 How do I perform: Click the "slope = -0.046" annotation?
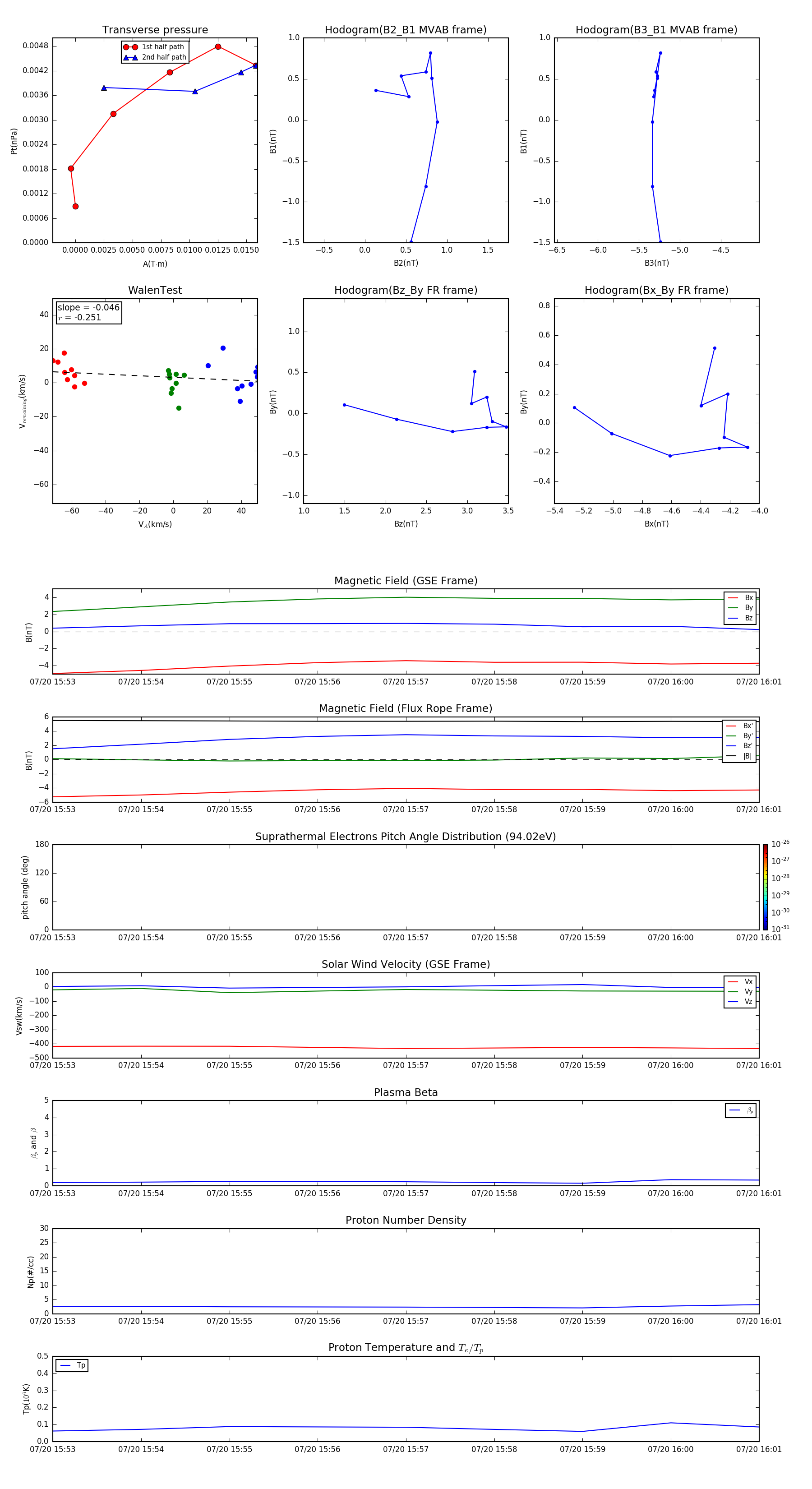pyautogui.click(x=88, y=308)
